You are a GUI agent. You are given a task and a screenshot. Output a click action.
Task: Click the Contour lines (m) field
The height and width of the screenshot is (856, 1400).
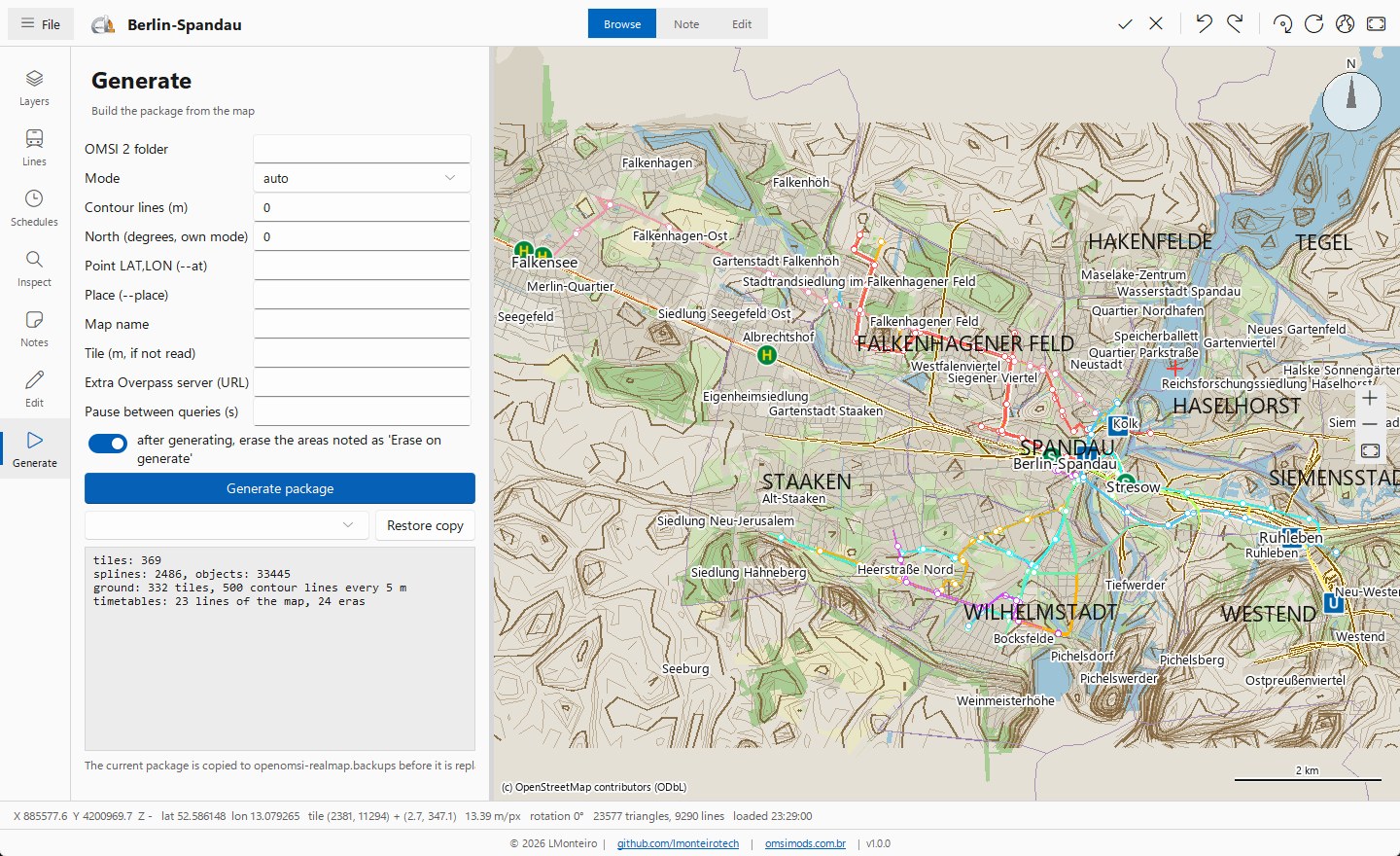(x=362, y=207)
